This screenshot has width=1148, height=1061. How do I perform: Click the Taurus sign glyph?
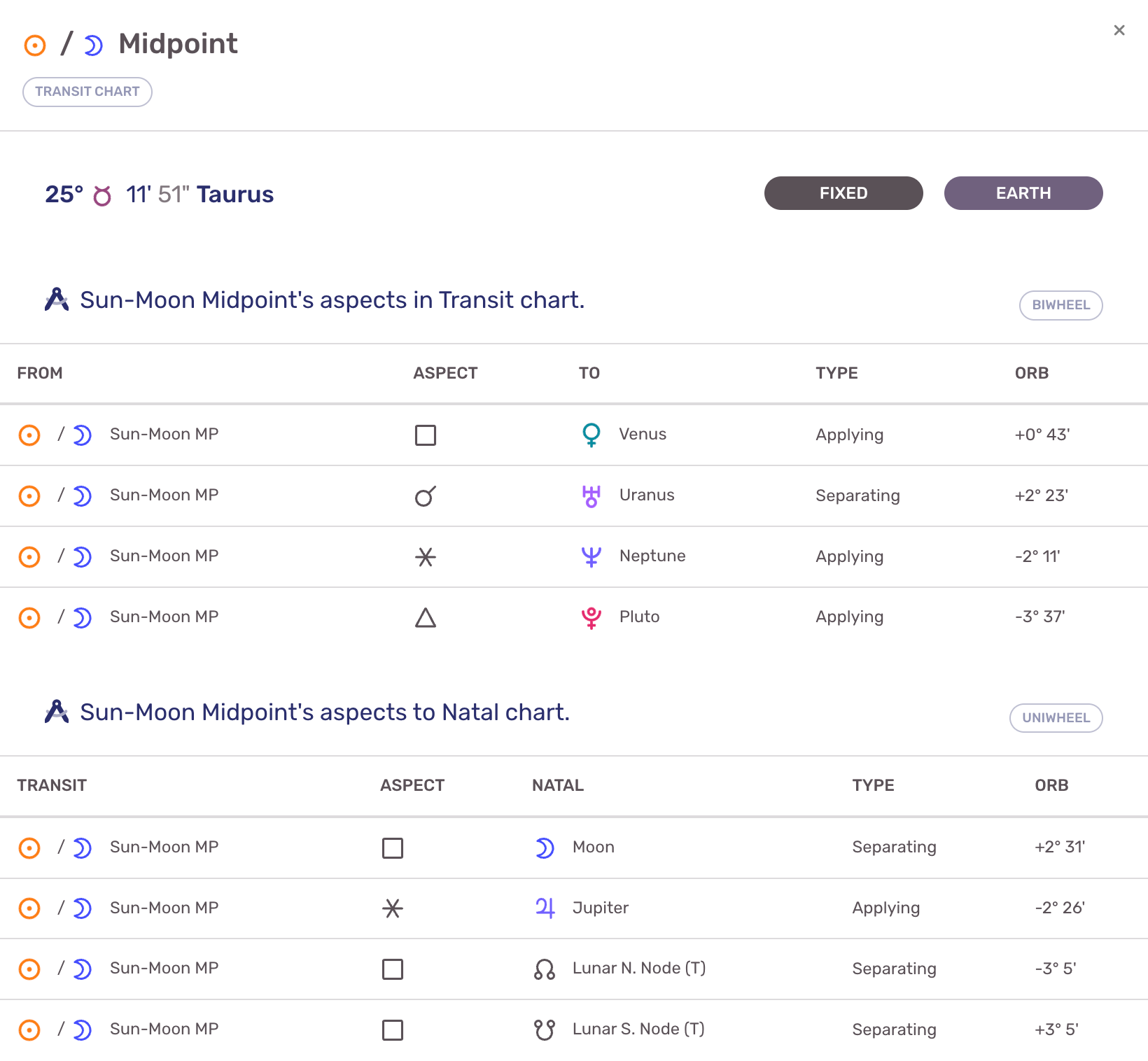(x=103, y=195)
